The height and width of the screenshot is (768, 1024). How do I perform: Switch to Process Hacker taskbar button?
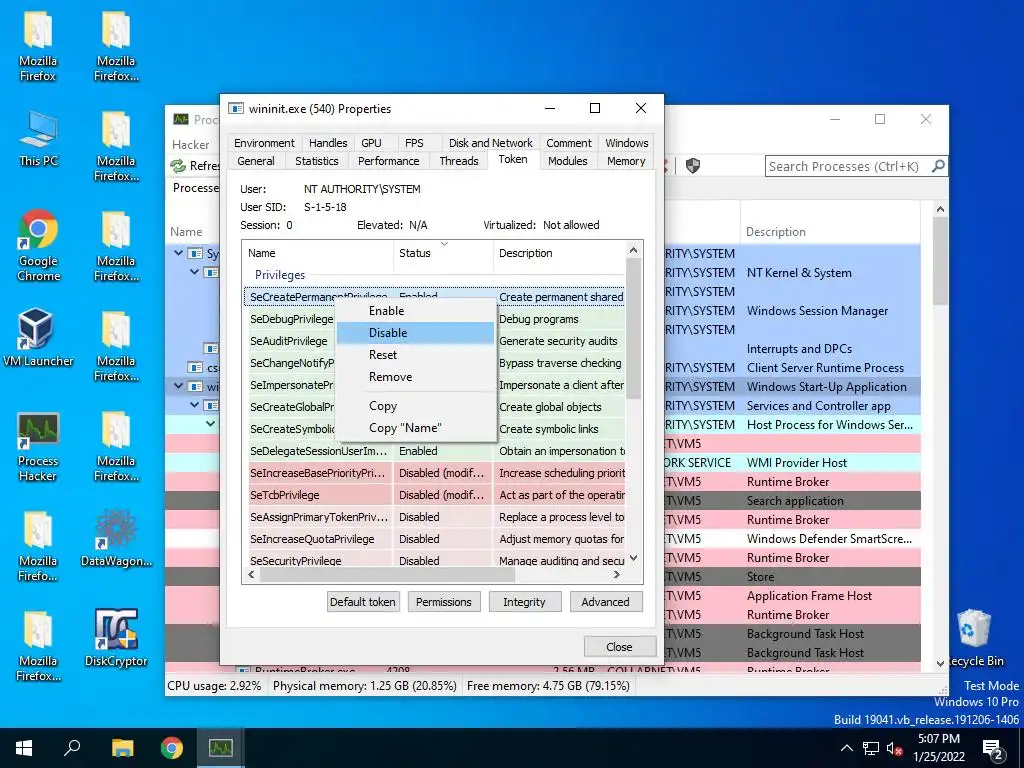click(221, 748)
